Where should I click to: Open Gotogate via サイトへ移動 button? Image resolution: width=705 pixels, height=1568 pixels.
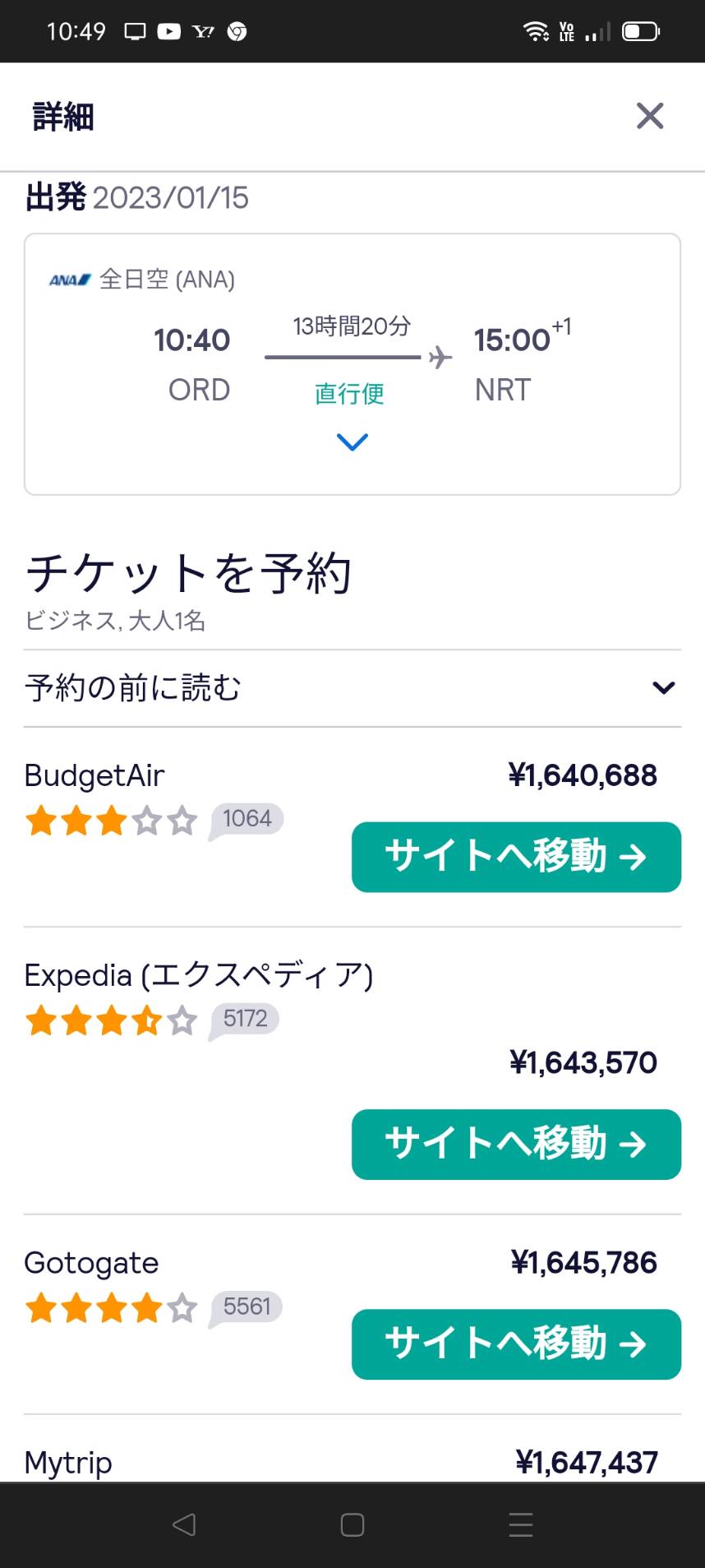pyautogui.click(x=516, y=1344)
